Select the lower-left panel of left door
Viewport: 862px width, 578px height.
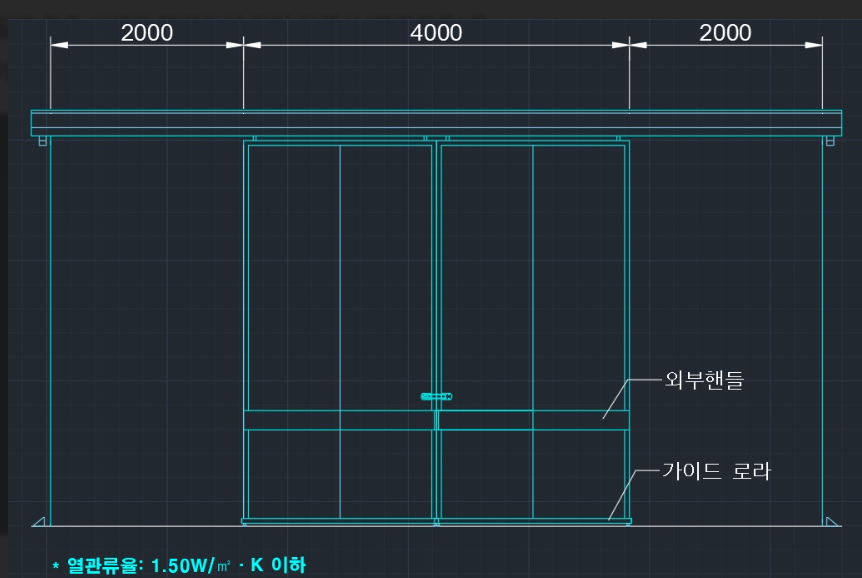[294, 473]
